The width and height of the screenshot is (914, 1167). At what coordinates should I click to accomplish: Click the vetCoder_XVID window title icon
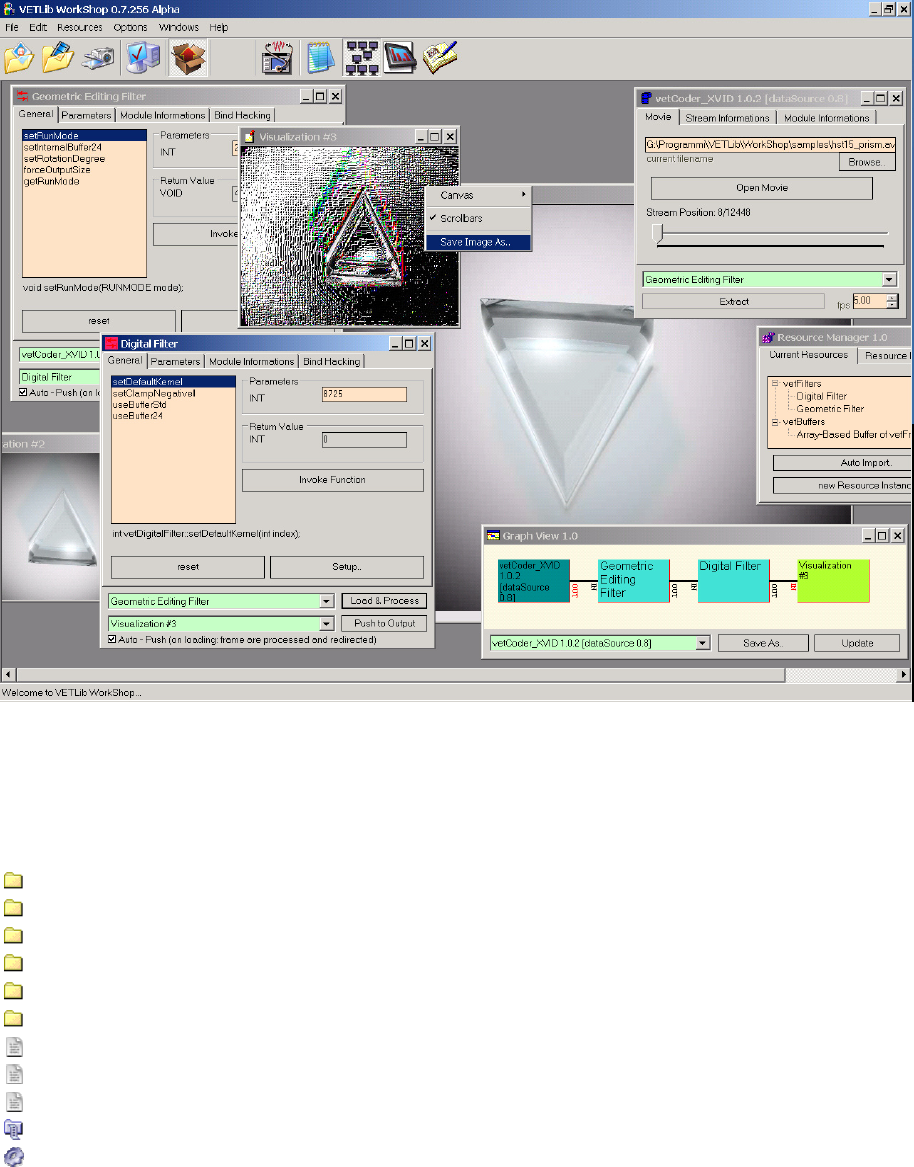(647, 98)
